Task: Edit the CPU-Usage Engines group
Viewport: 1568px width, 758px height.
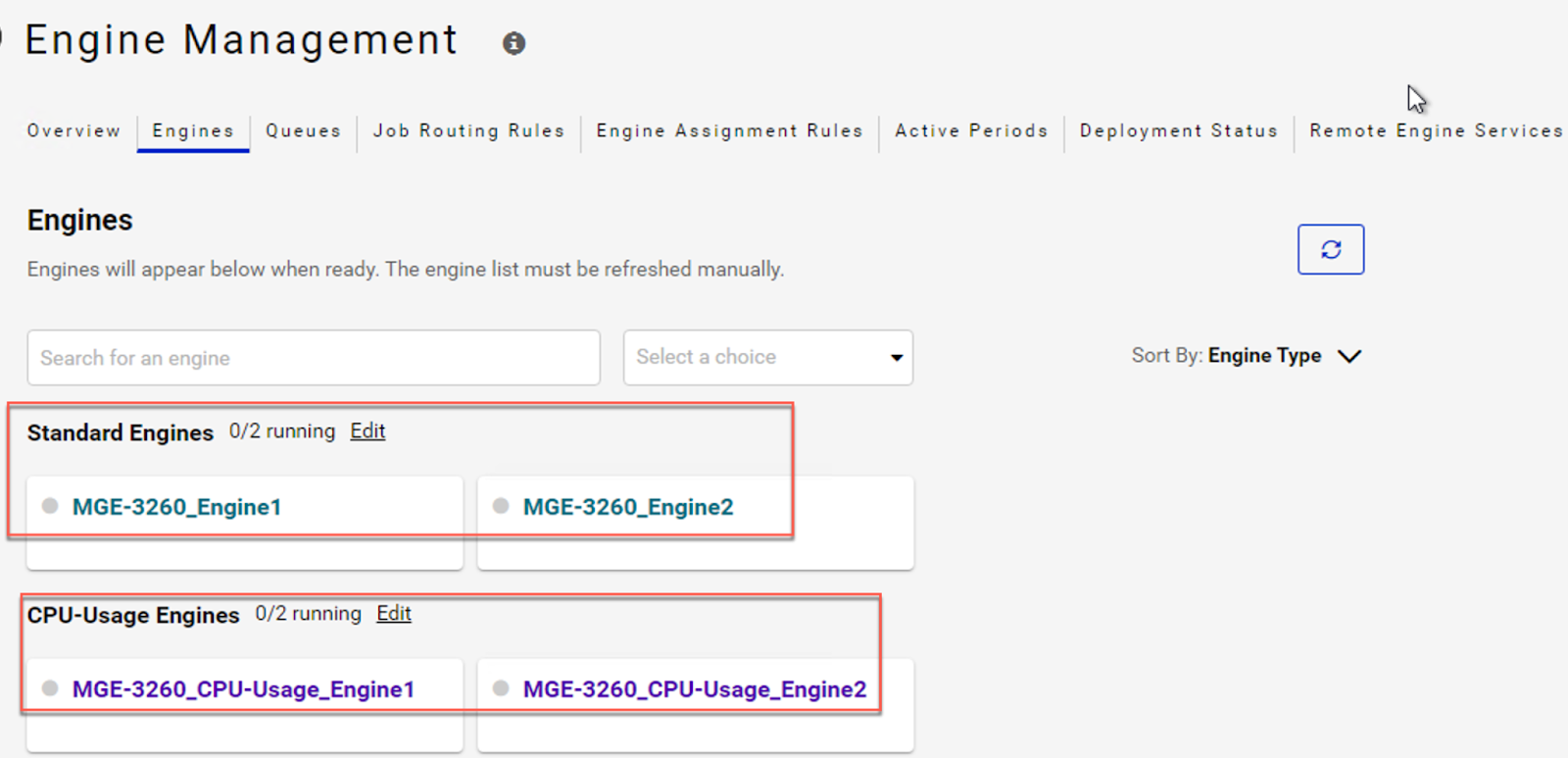Action: point(394,614)
